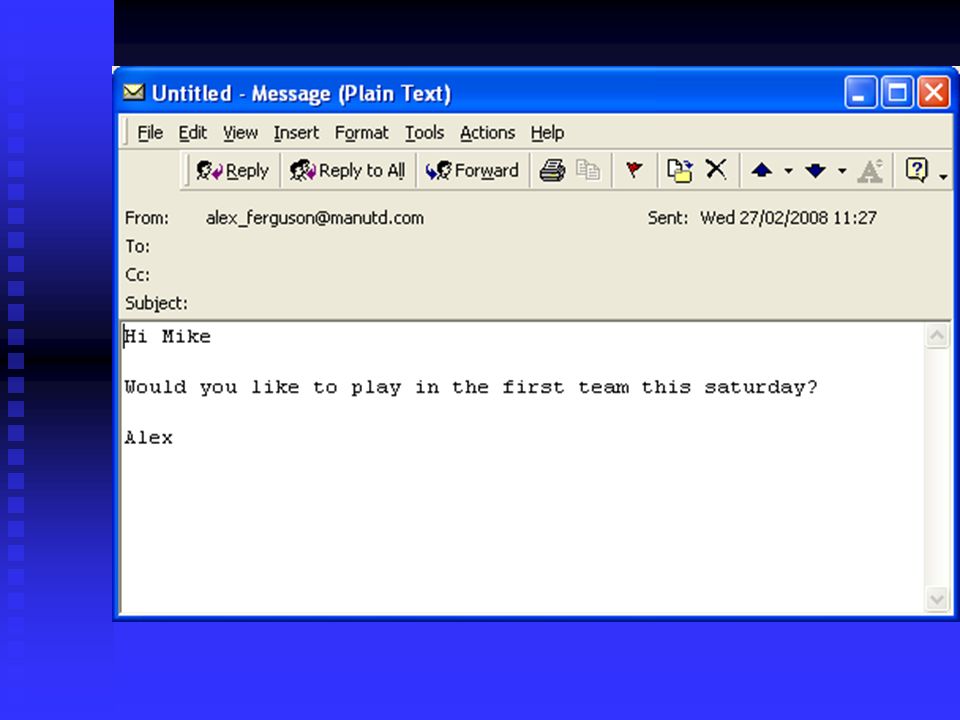Image resolution: width=960 pixels, height=720 pixels.
Task: Open the Insert menu
Action: [x=296, y=133]
